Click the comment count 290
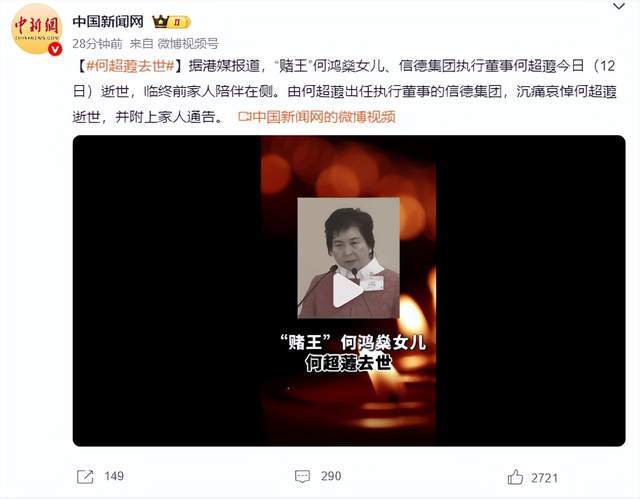 (x=331, y=476)
